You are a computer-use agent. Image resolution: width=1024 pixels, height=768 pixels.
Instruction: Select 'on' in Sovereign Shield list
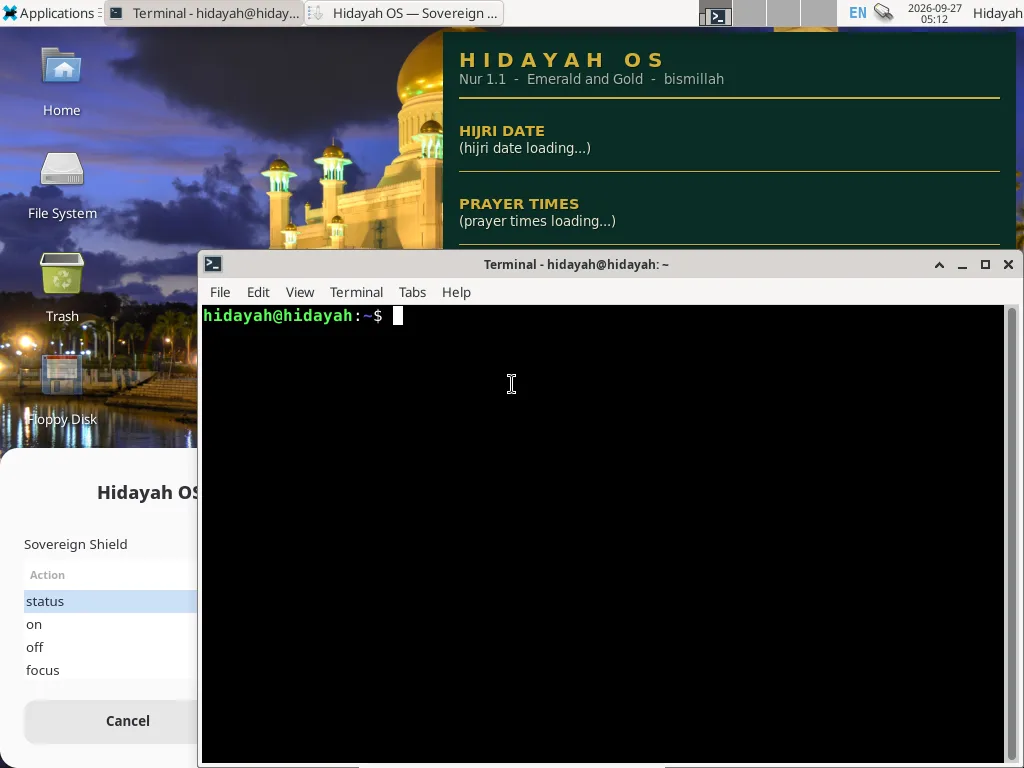click(x=110, y=624)
